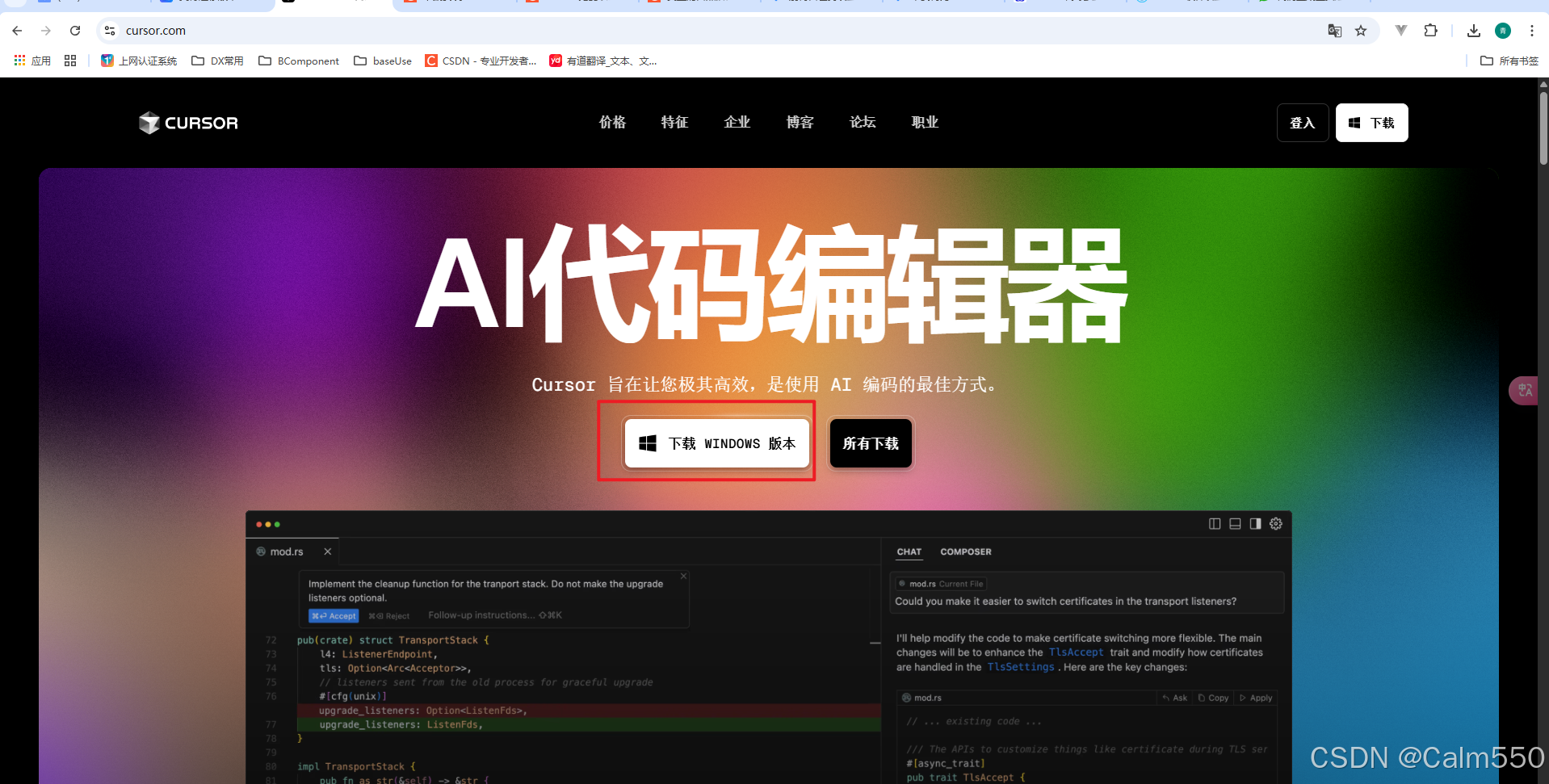
Task: Open Chrome's three-dot menu
Action: point(1532,31)
